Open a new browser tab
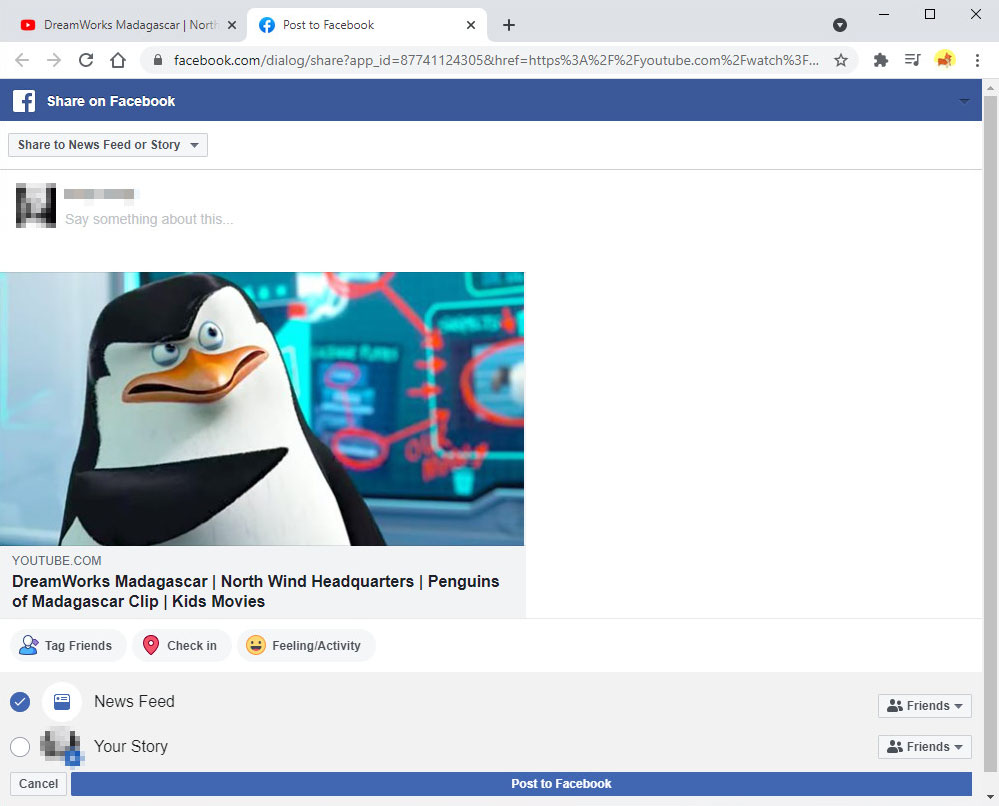Screen dimensions: 999x806 click(x=508, y=25)
